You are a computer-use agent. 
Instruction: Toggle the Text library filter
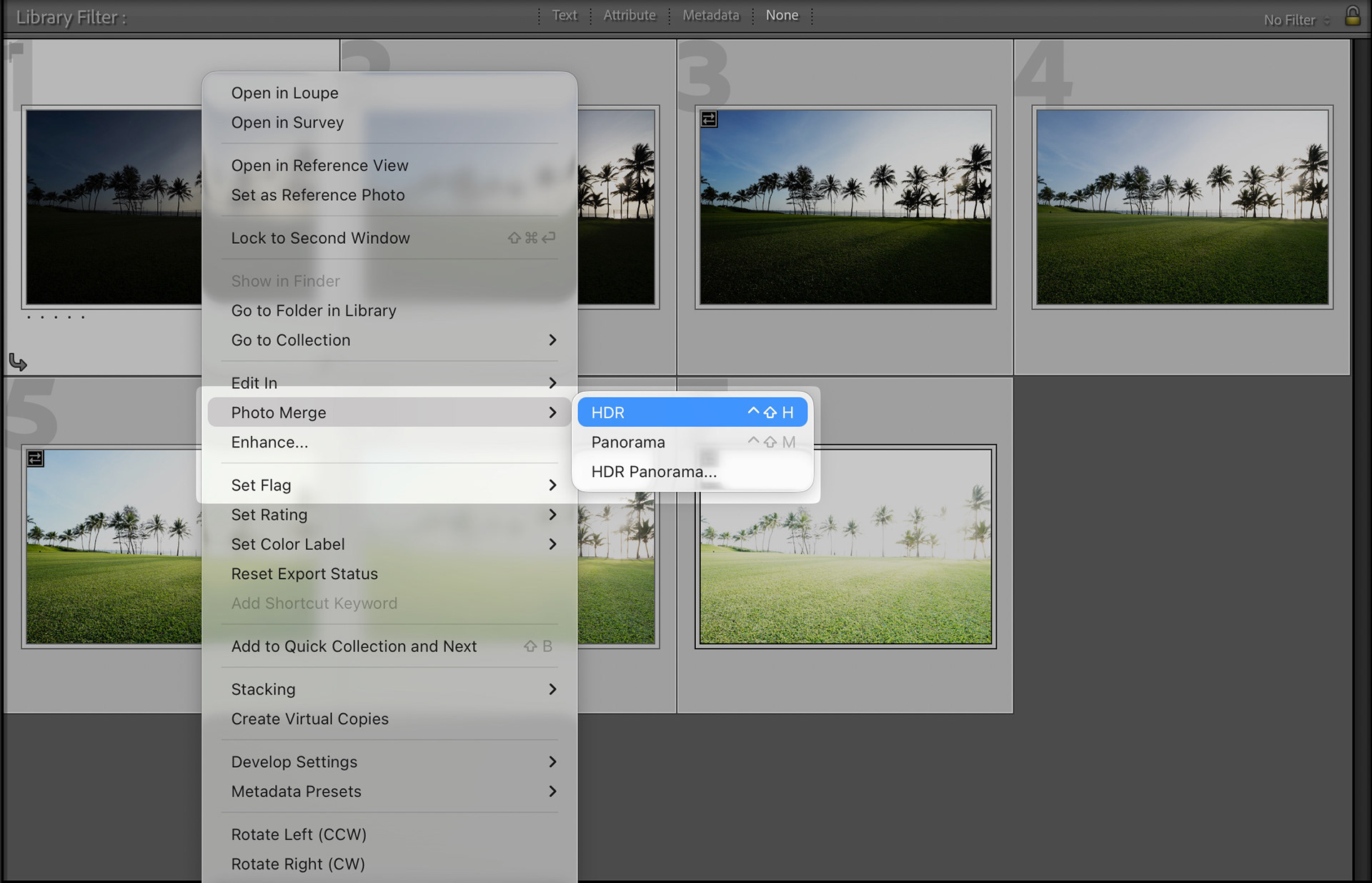click(564, 15)
